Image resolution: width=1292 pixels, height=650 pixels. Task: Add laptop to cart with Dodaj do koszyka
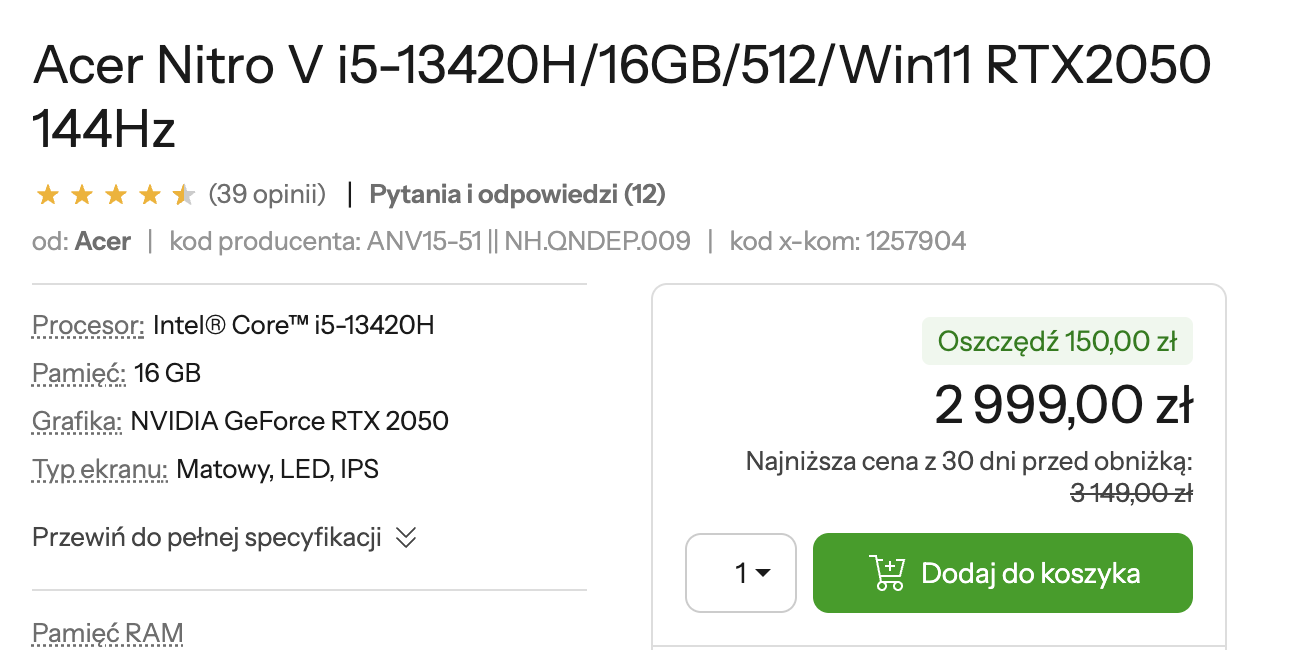pos(1003,573)
